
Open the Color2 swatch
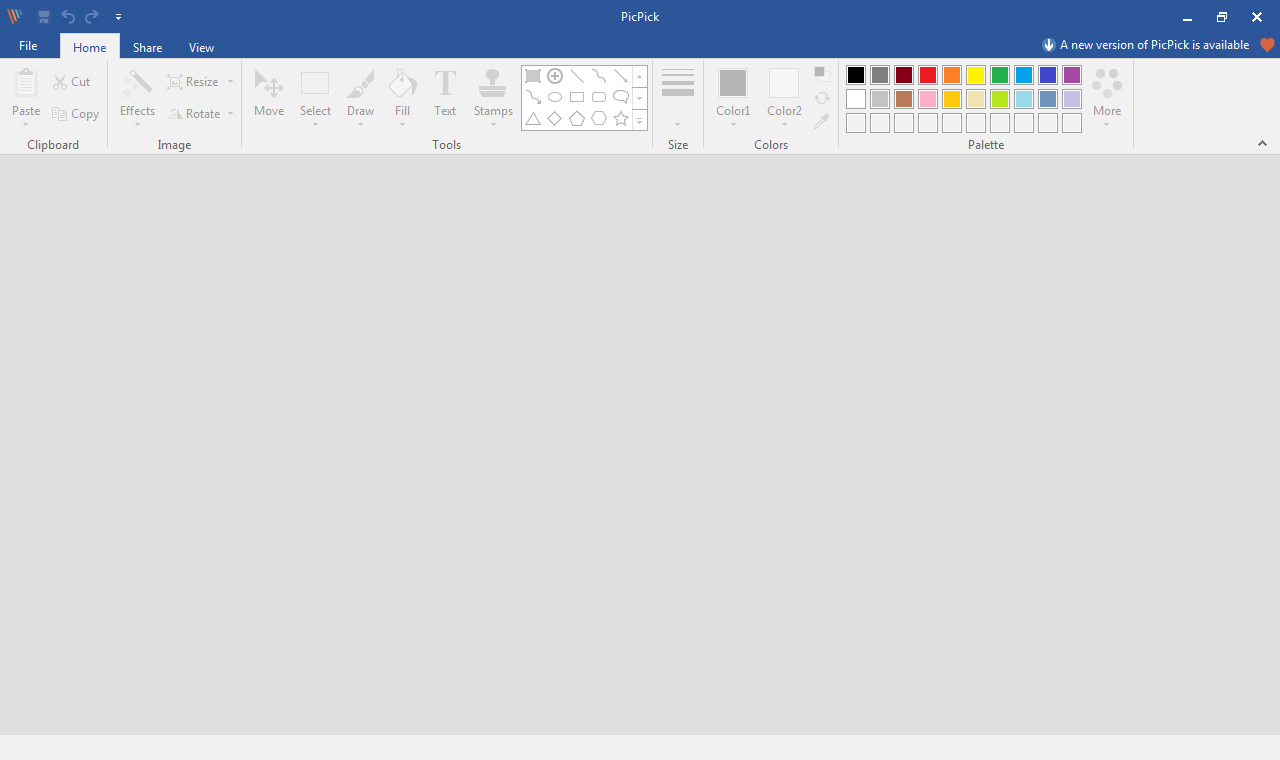(784, 96)
